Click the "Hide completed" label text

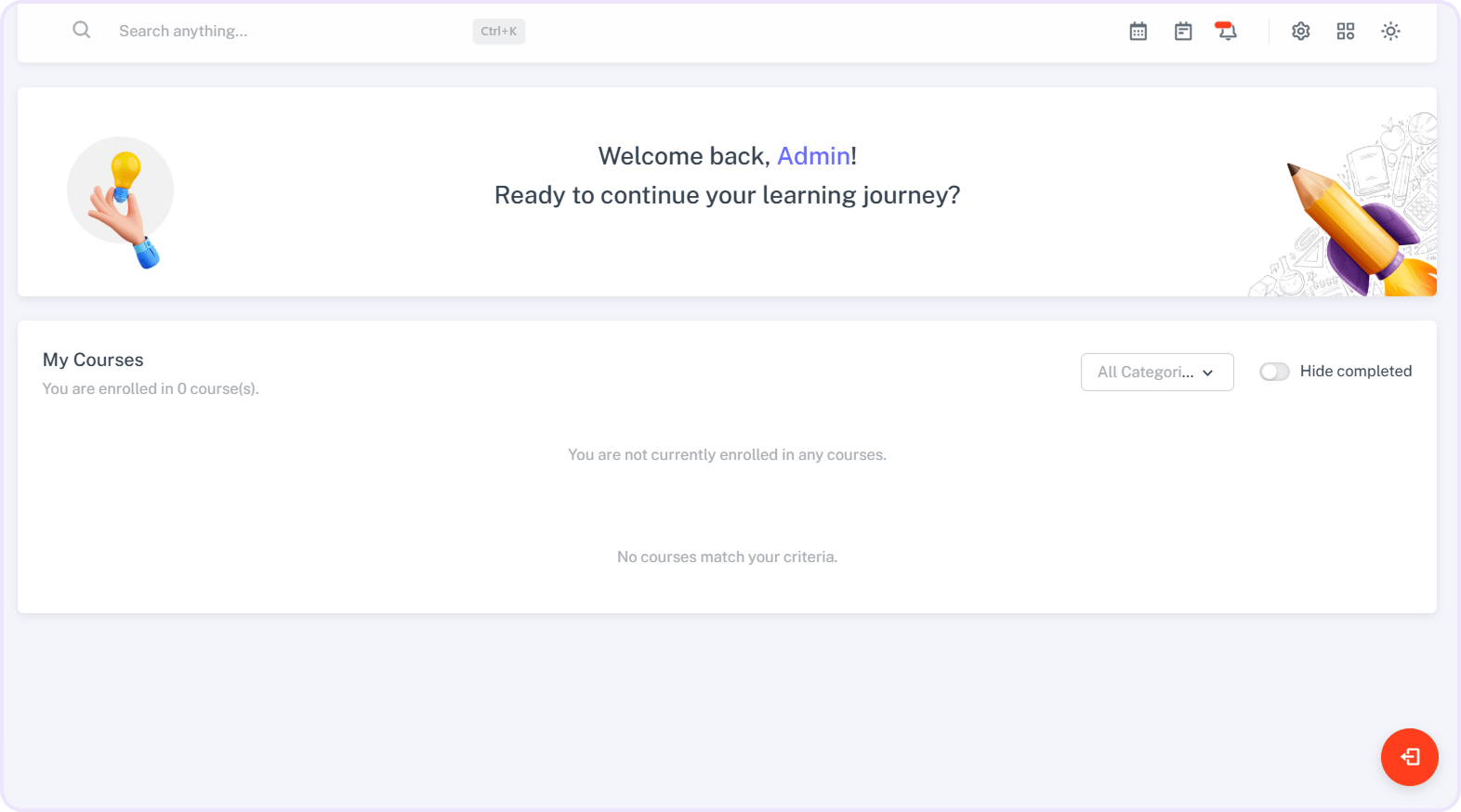pyautogui.click(x=1355, y=372)
